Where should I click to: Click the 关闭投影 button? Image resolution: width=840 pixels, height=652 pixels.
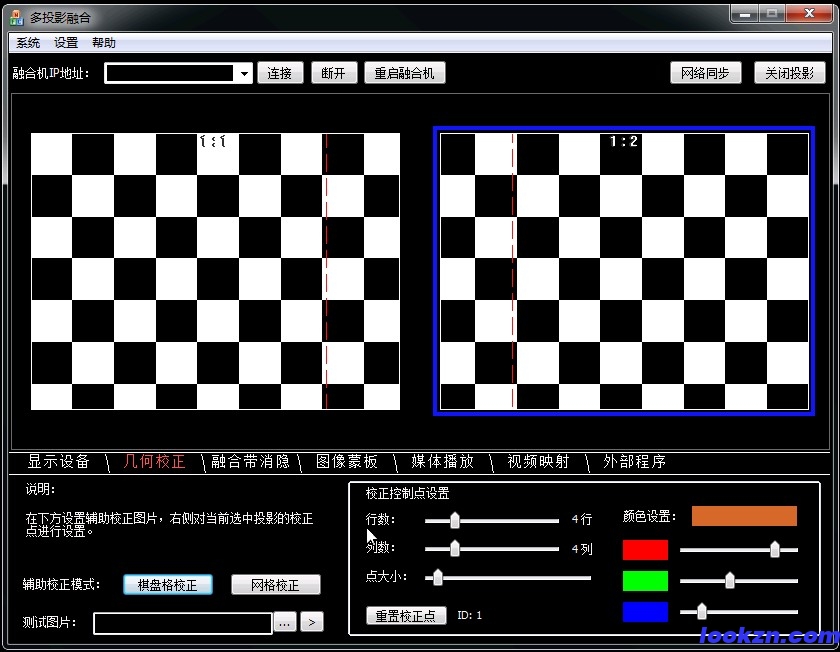pyautogui.click(x=790, y=73)
